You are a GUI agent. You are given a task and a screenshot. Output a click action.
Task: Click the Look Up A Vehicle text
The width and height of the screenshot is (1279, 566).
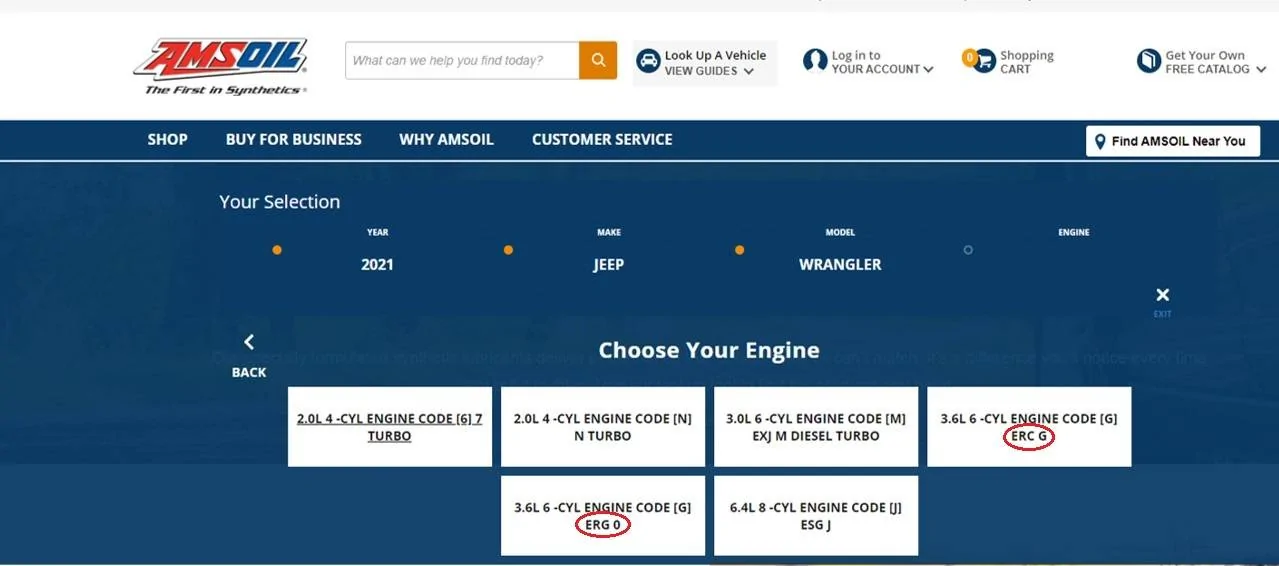715,56
